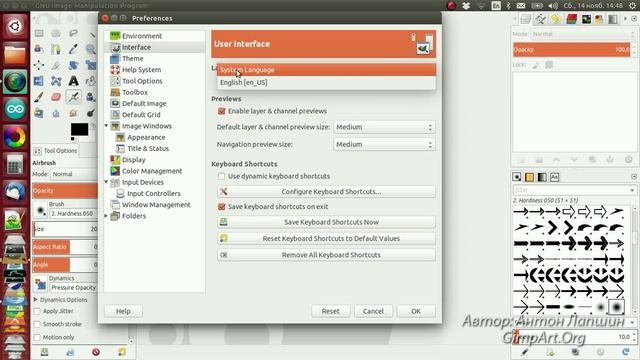Click Reset button in Preferences dialog

point(330,311)
